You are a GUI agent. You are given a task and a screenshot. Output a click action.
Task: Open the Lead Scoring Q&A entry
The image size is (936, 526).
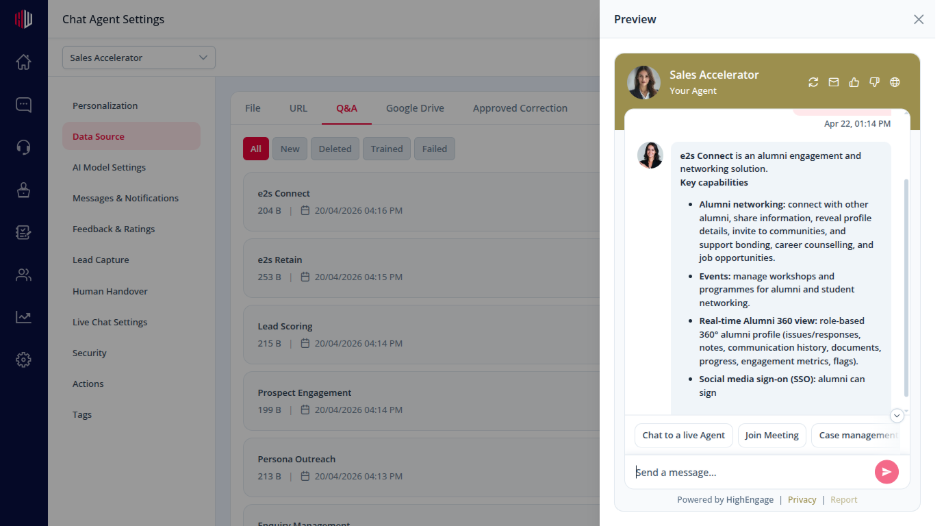click(421, 334)
